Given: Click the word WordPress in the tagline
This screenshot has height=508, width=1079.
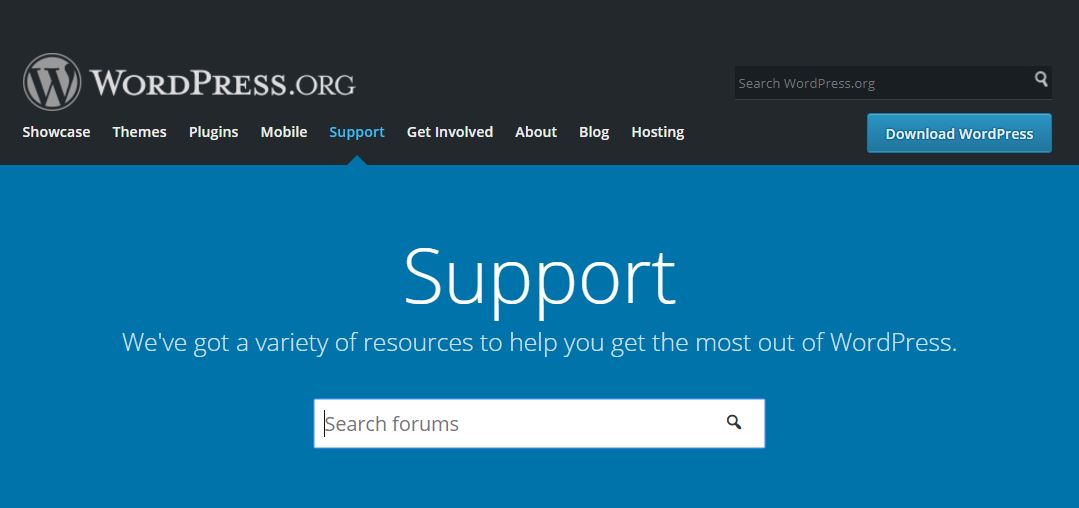Looking at the screenshot, I should (x=893, y=342).
